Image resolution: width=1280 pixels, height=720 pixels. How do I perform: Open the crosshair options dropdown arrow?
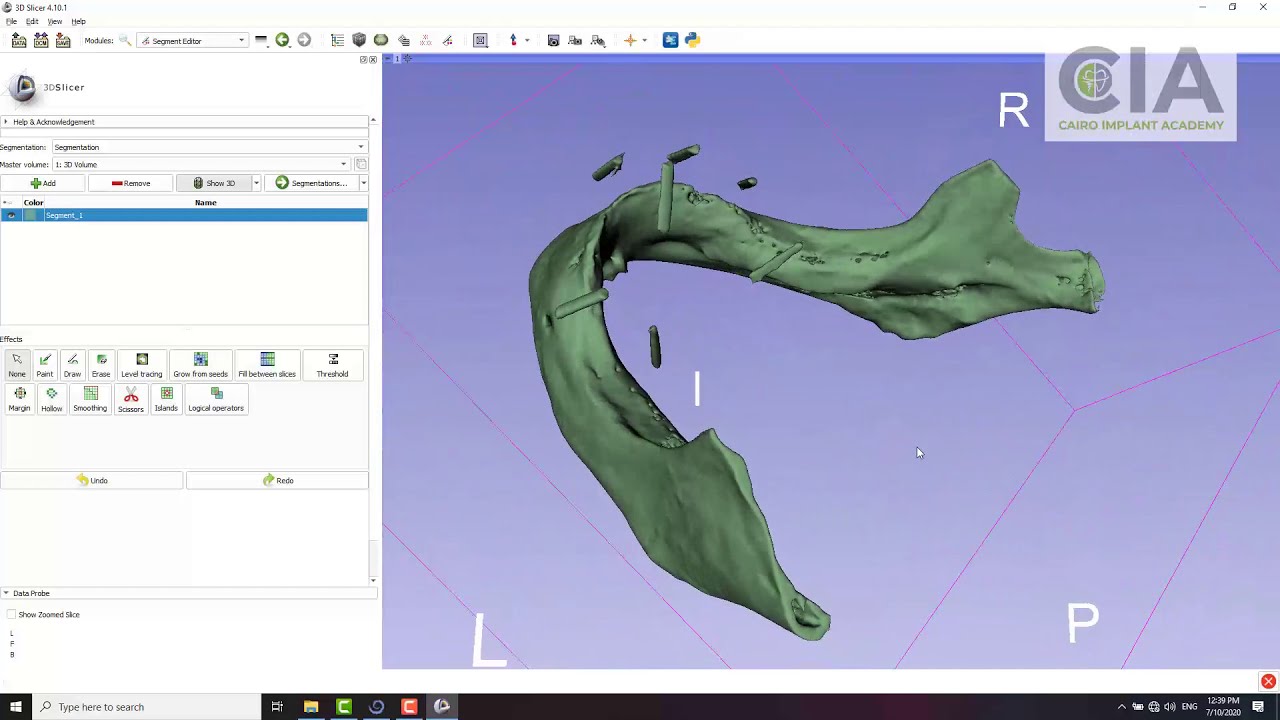tap(644, 40)
